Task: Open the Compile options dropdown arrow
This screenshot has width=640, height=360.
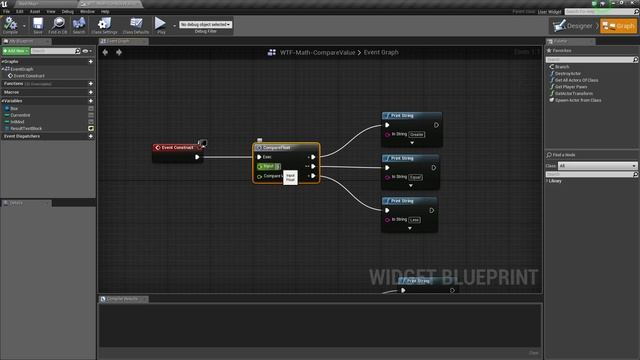Action: point(24,26)
